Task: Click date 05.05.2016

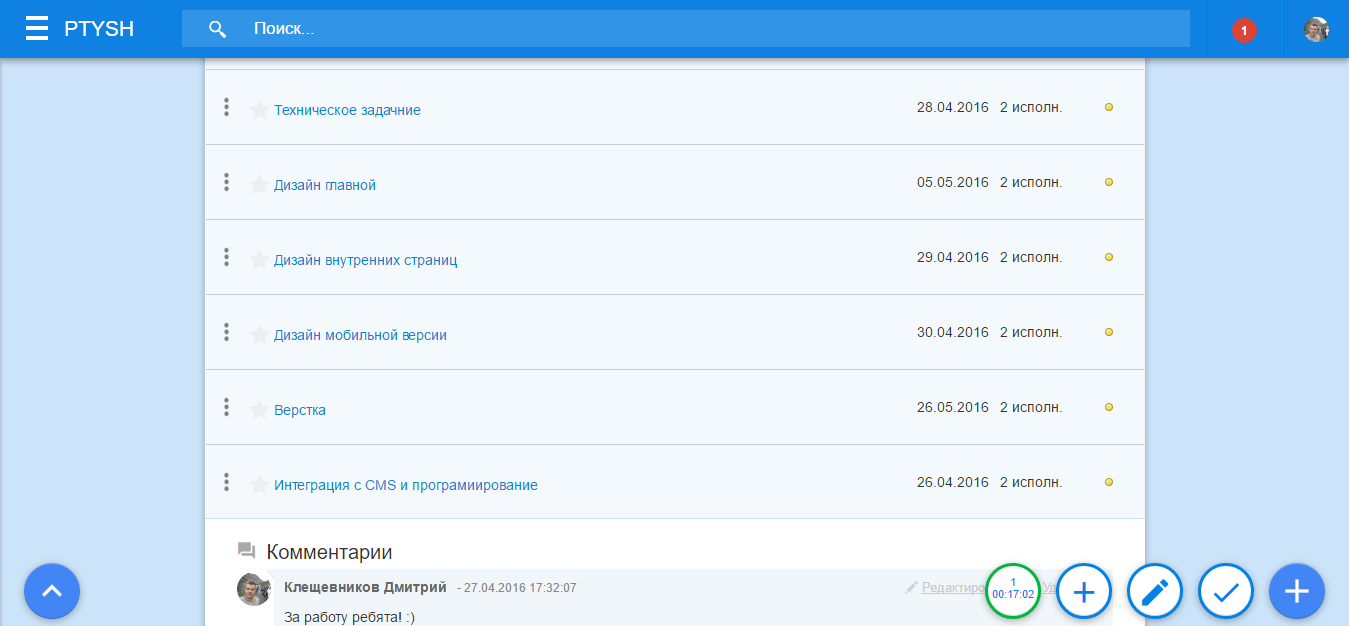Action: pyautogui.click(x=952, y=182)
